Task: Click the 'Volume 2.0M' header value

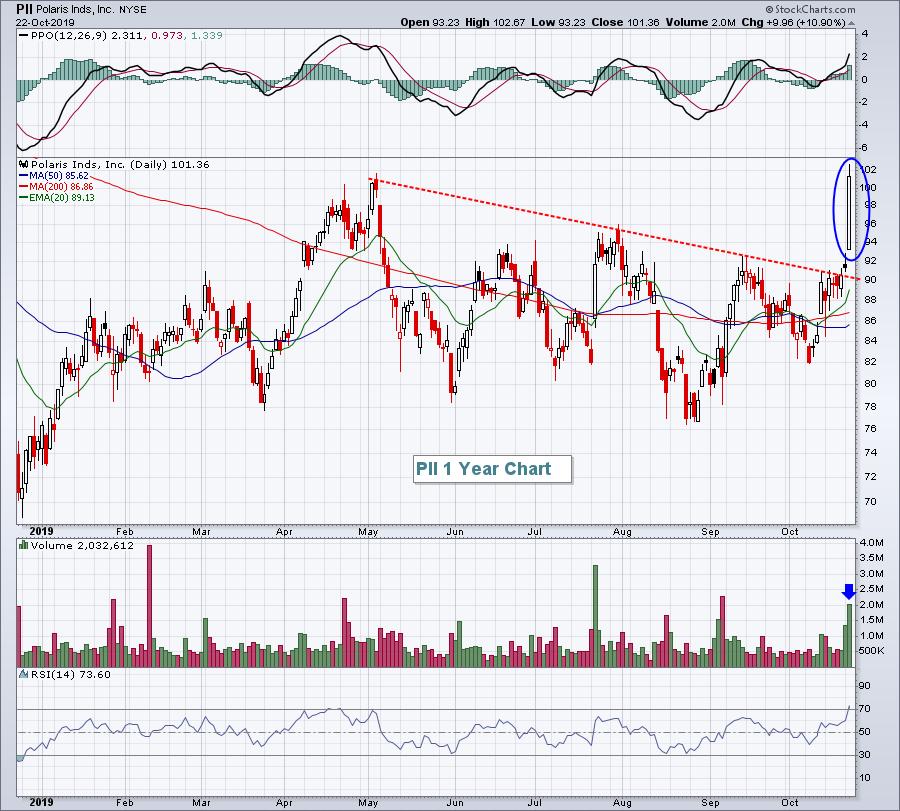Action: (x=700, y=22)
